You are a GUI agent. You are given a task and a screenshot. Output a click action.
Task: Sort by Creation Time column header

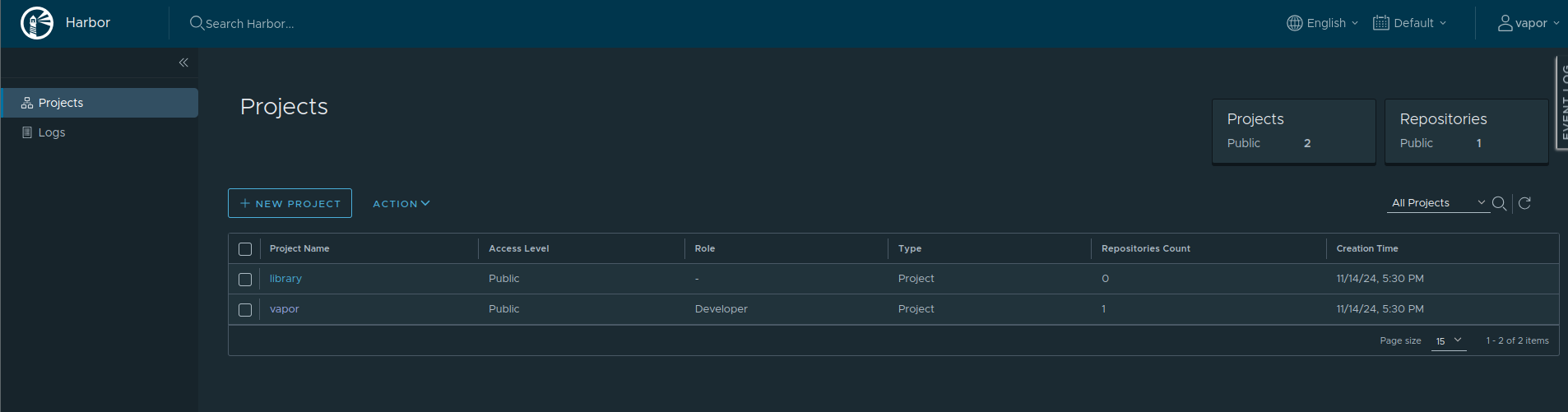[1367, 248]
